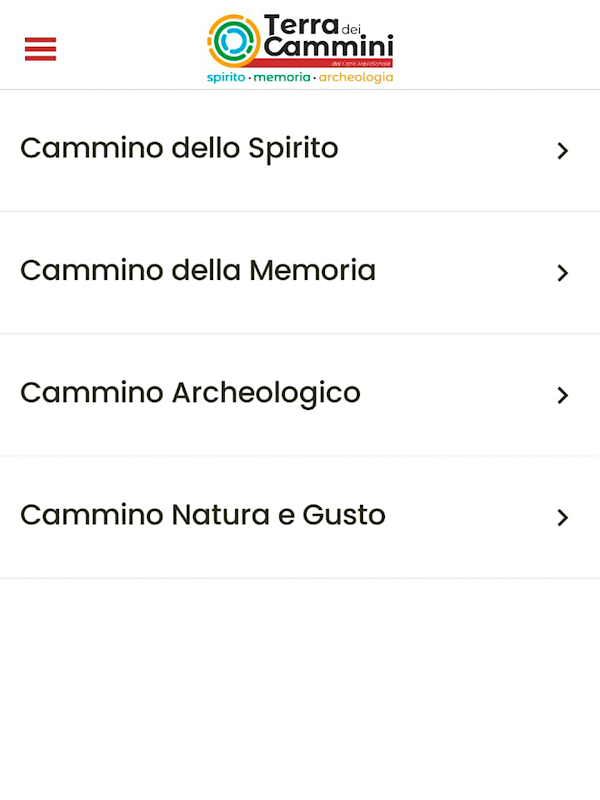Go to Cammino Natura e Gusto
600x800 pixels.
click(203, 515)
